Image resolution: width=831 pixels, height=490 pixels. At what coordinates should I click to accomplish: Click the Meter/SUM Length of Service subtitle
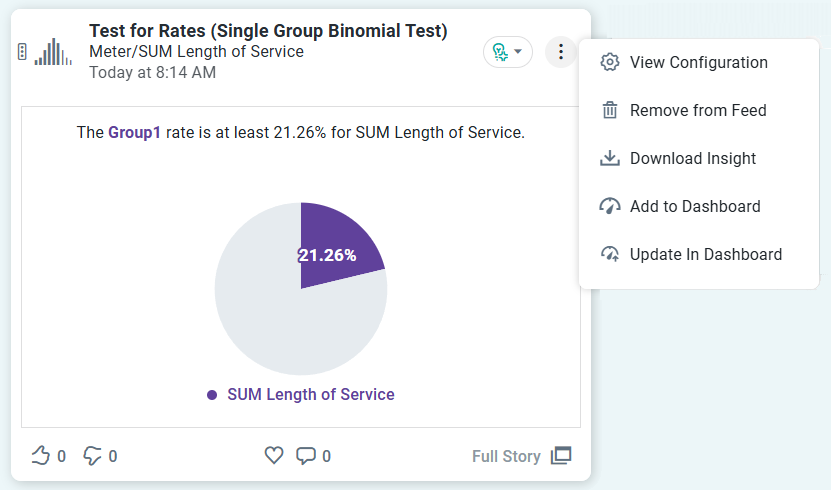click(196, 52)
